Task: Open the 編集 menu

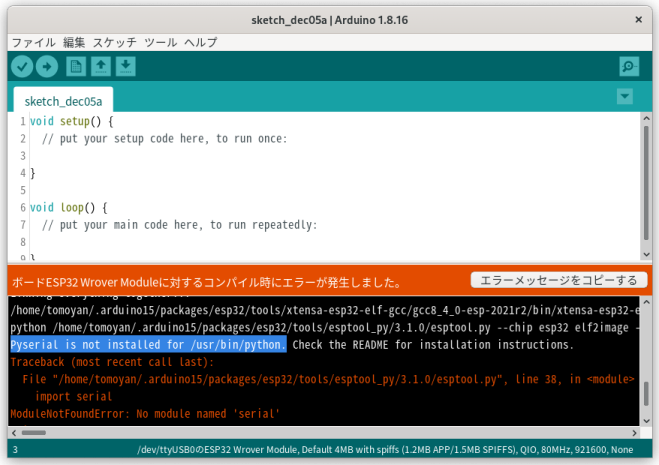Action: 74,42
